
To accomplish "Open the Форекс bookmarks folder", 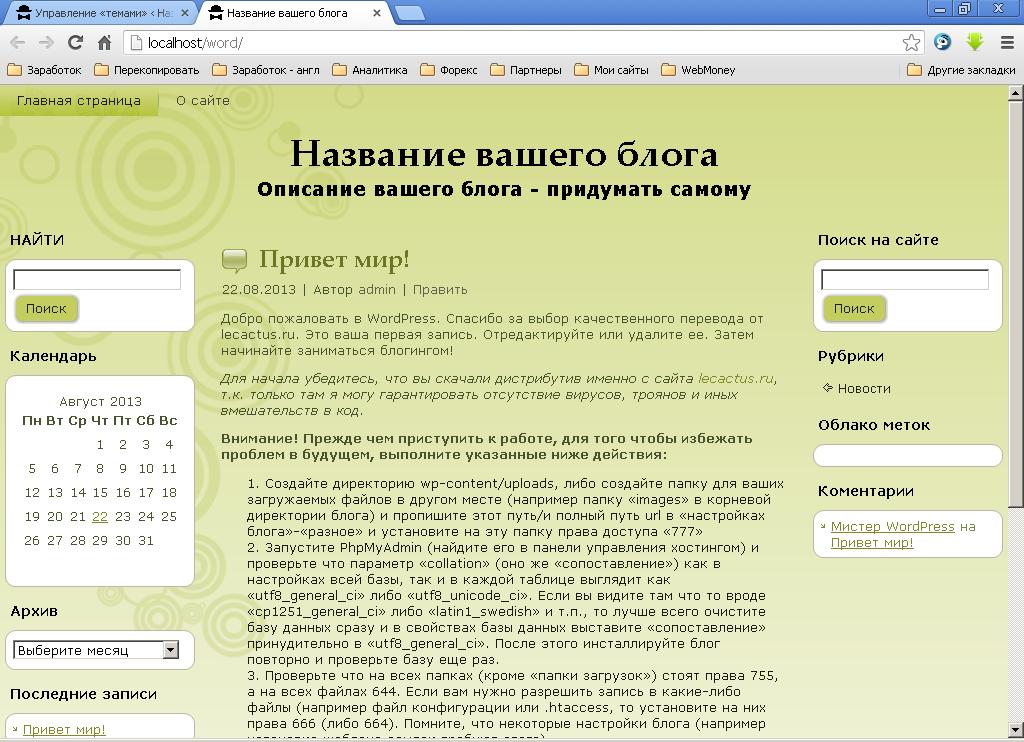I will 449,70.
